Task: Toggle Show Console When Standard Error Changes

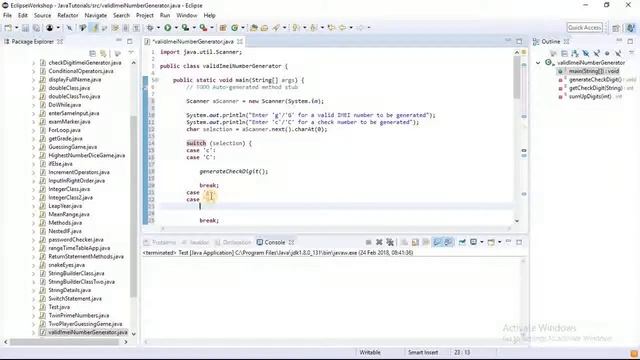Action: pyautogui.click(x=448, y=242)
